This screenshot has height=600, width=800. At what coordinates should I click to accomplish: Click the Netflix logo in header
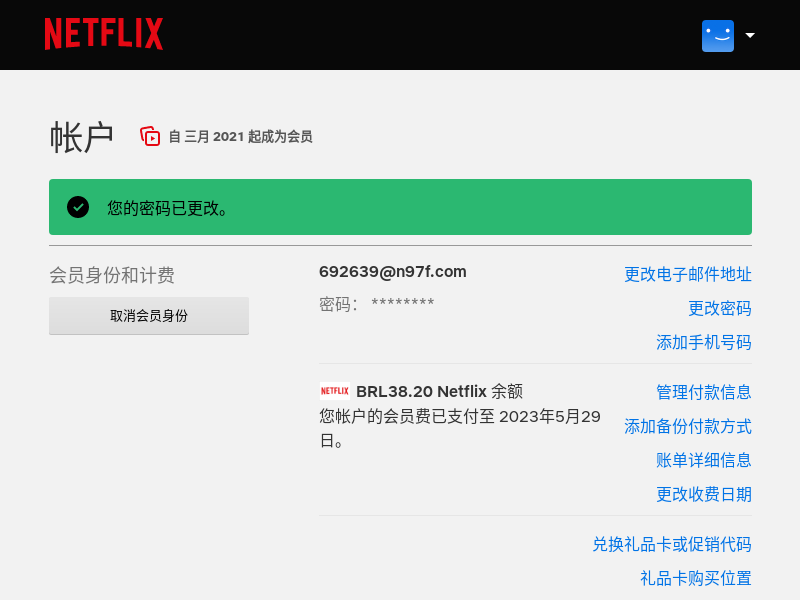click(104, 34)
